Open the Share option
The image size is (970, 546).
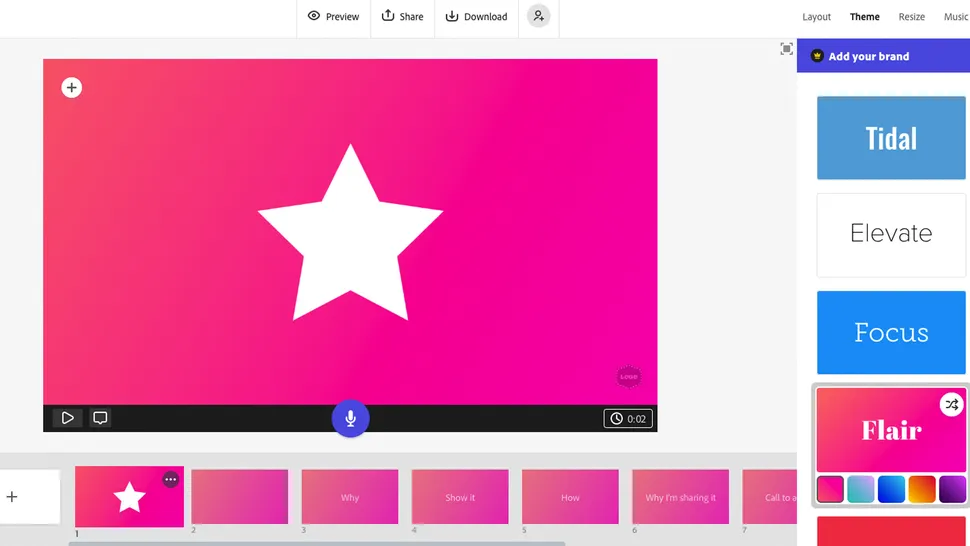[x=402, y=17]
